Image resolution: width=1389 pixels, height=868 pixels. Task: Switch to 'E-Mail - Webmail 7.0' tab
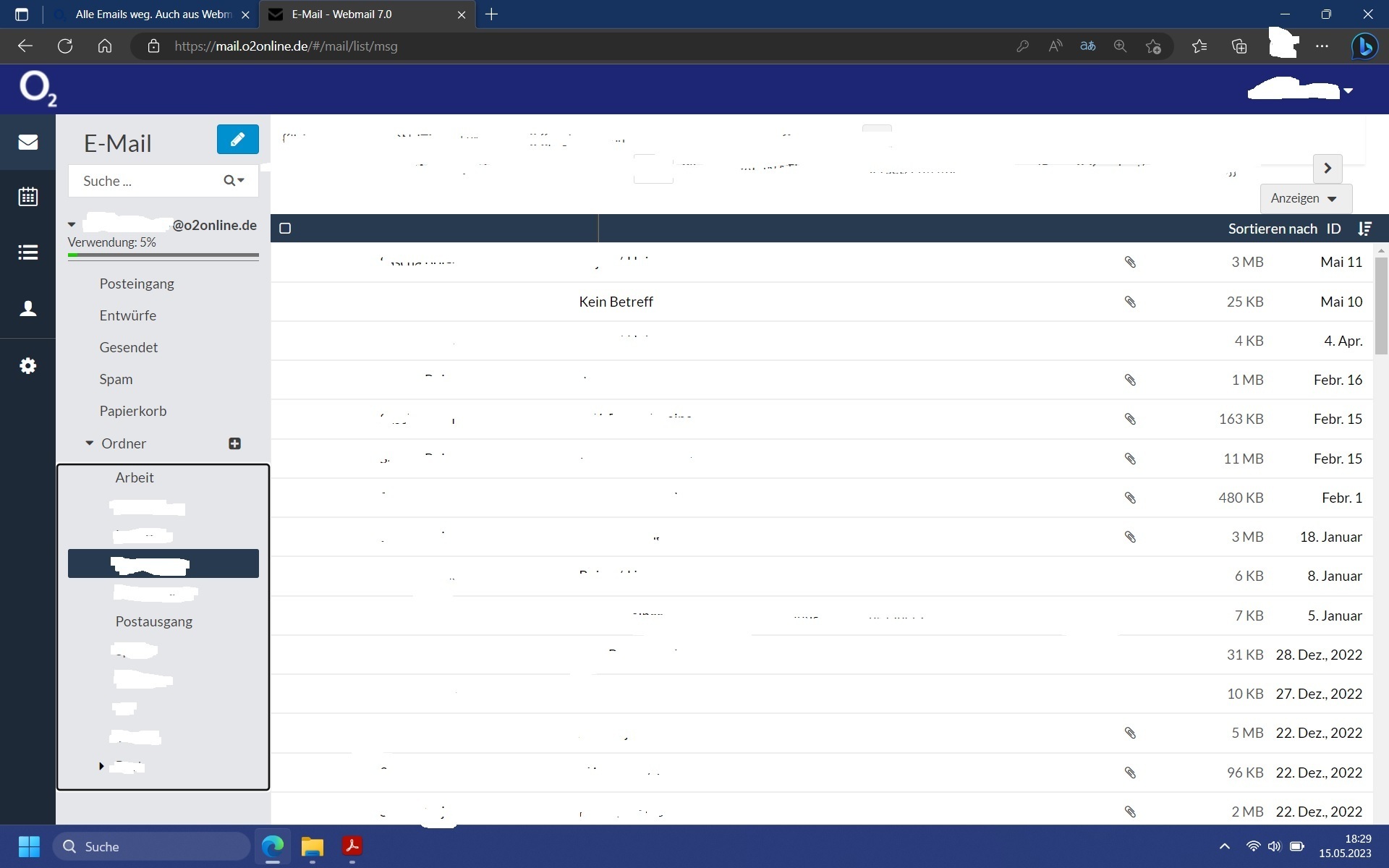(367, 14)
